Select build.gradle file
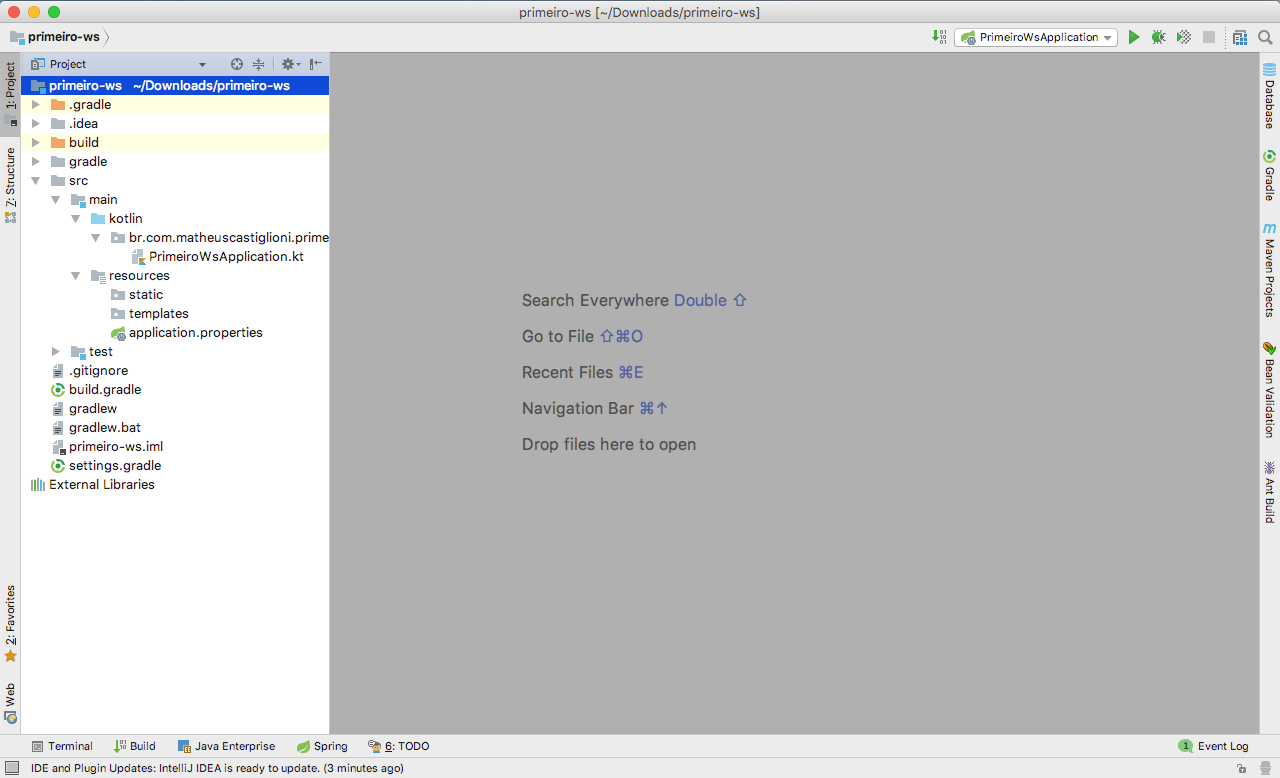 tap(95, 389)
